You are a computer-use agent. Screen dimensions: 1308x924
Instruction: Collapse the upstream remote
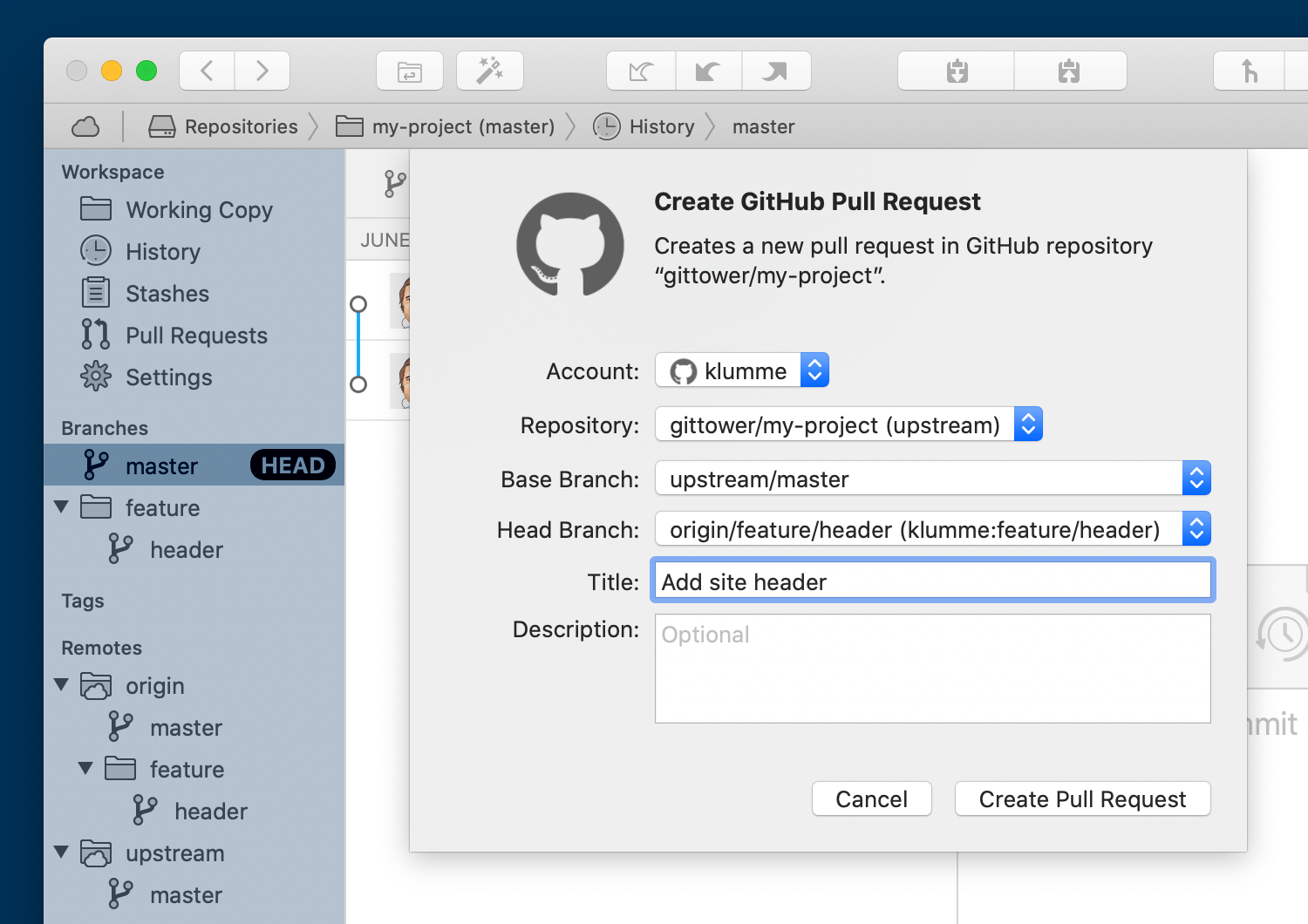pos(61,853)
